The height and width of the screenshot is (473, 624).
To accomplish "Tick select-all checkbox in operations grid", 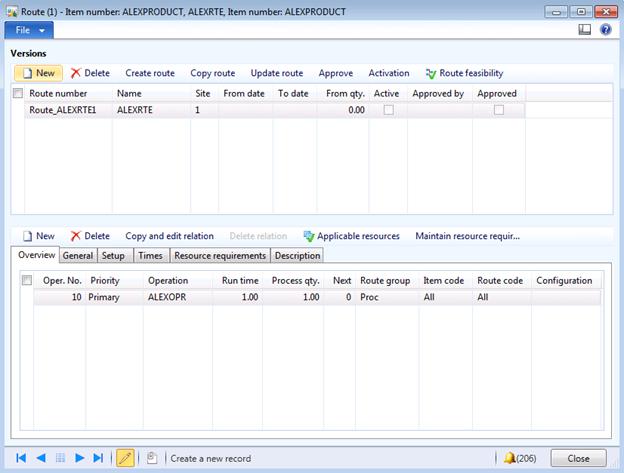I will (27, 280).
